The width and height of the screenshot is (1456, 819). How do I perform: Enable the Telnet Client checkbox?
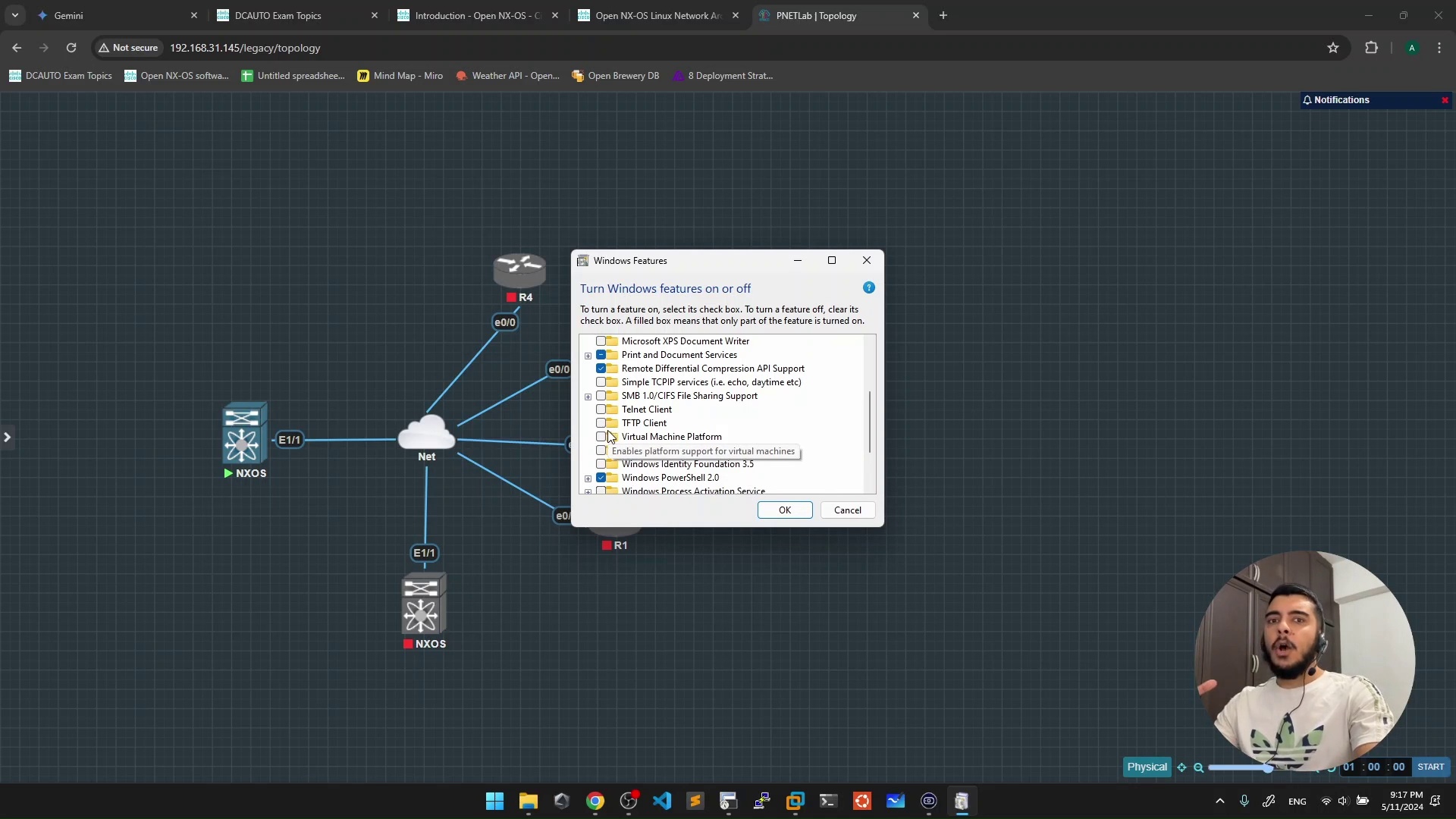pos(601,409)
